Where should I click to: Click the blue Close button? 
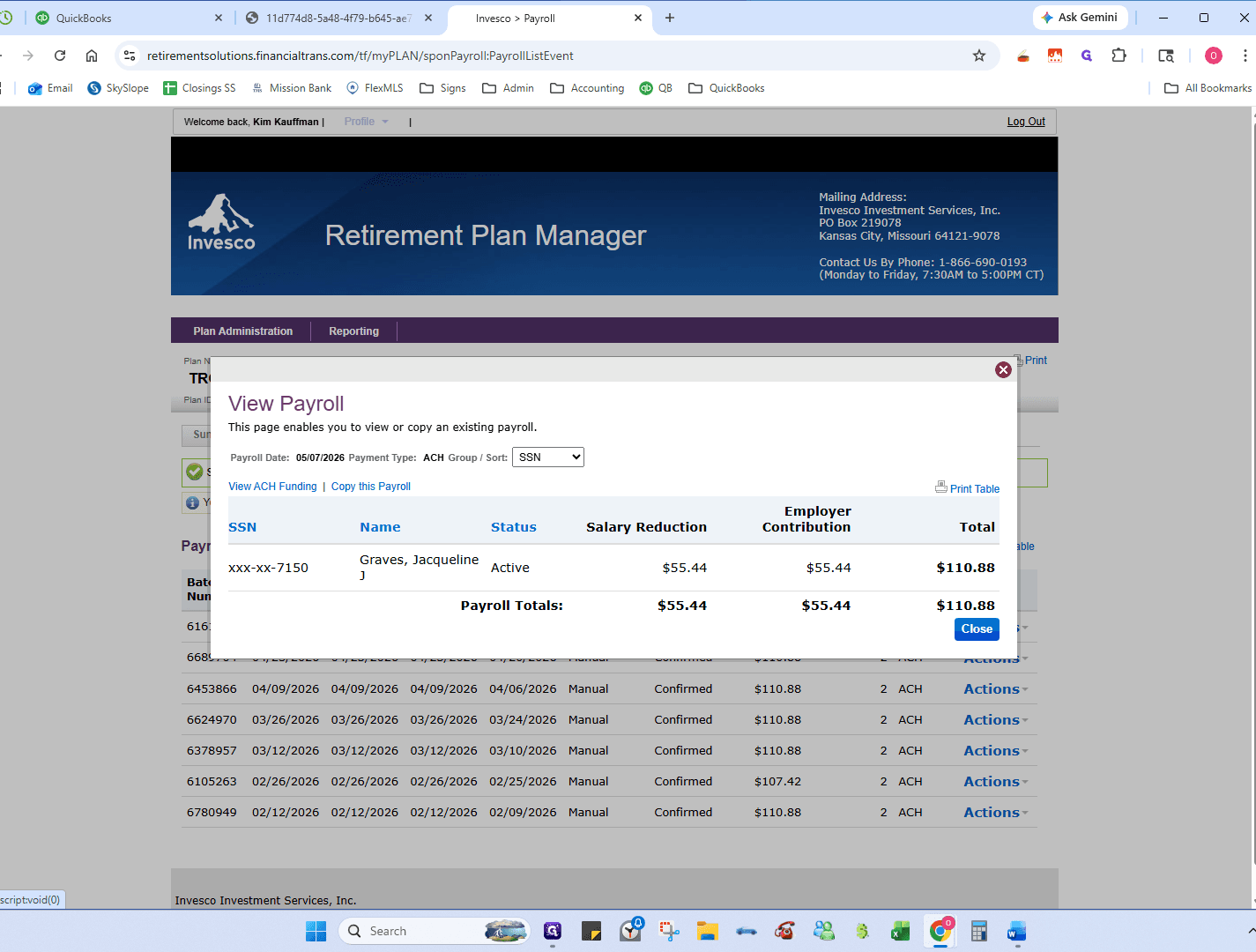(977, 629)
